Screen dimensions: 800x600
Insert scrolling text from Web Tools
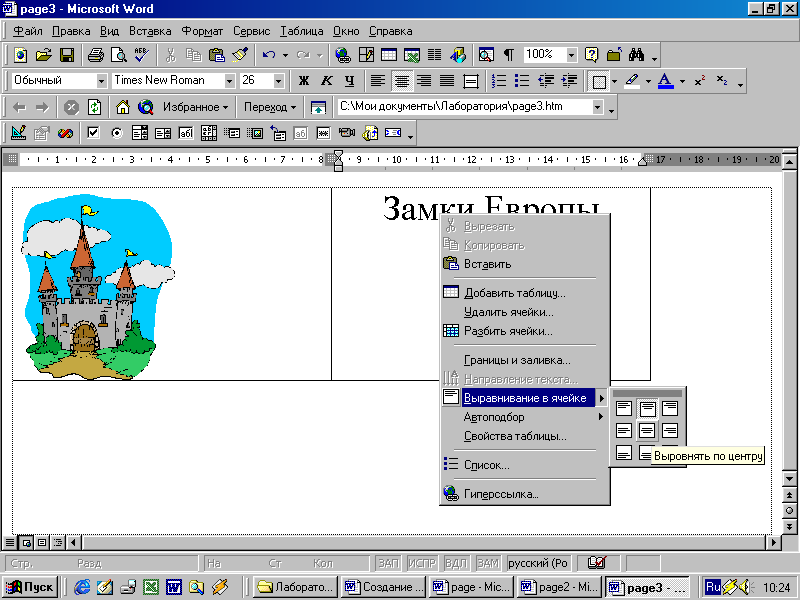click(x=393, y=134)
